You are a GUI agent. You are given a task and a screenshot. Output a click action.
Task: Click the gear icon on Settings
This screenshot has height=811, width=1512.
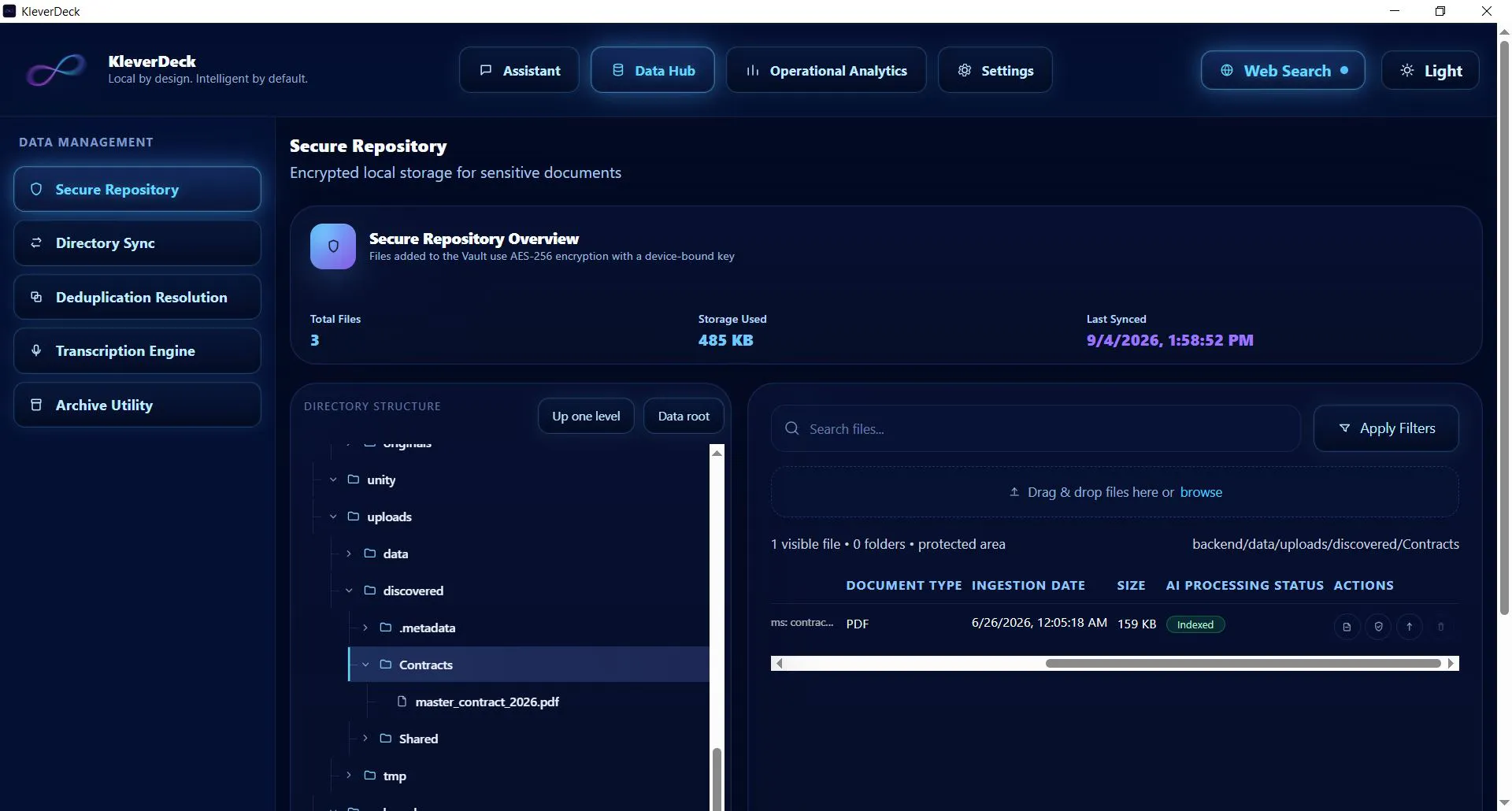click(x=965, y=71)
